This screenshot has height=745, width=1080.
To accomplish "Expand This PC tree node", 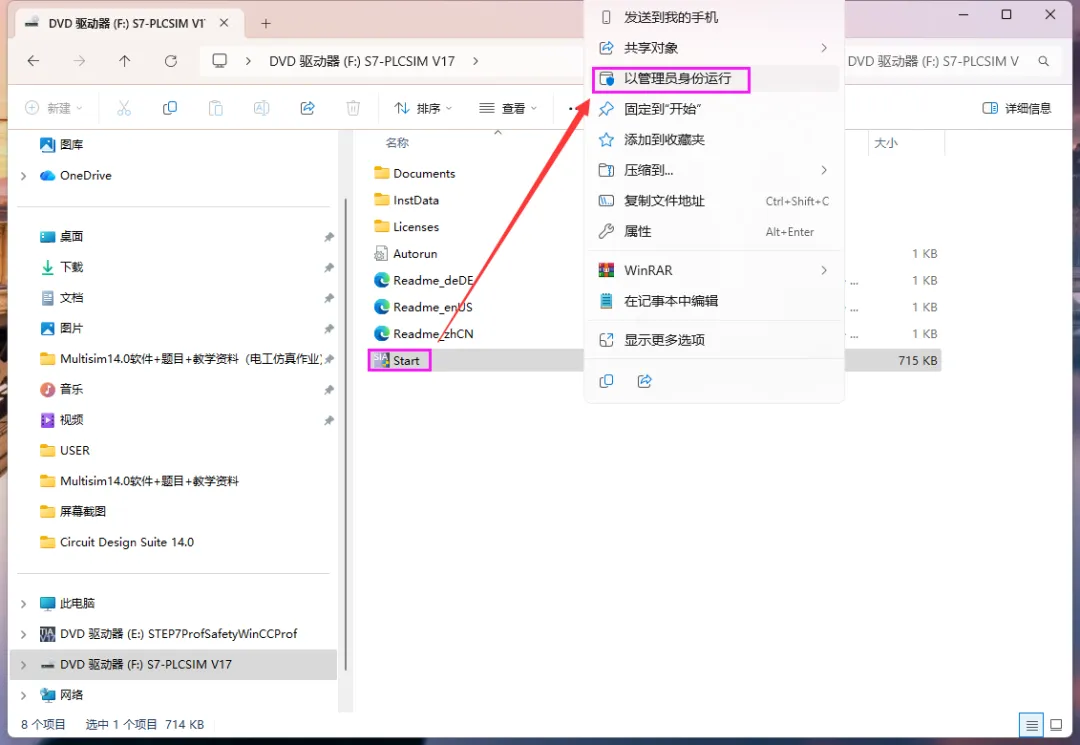I will point(23,603).
